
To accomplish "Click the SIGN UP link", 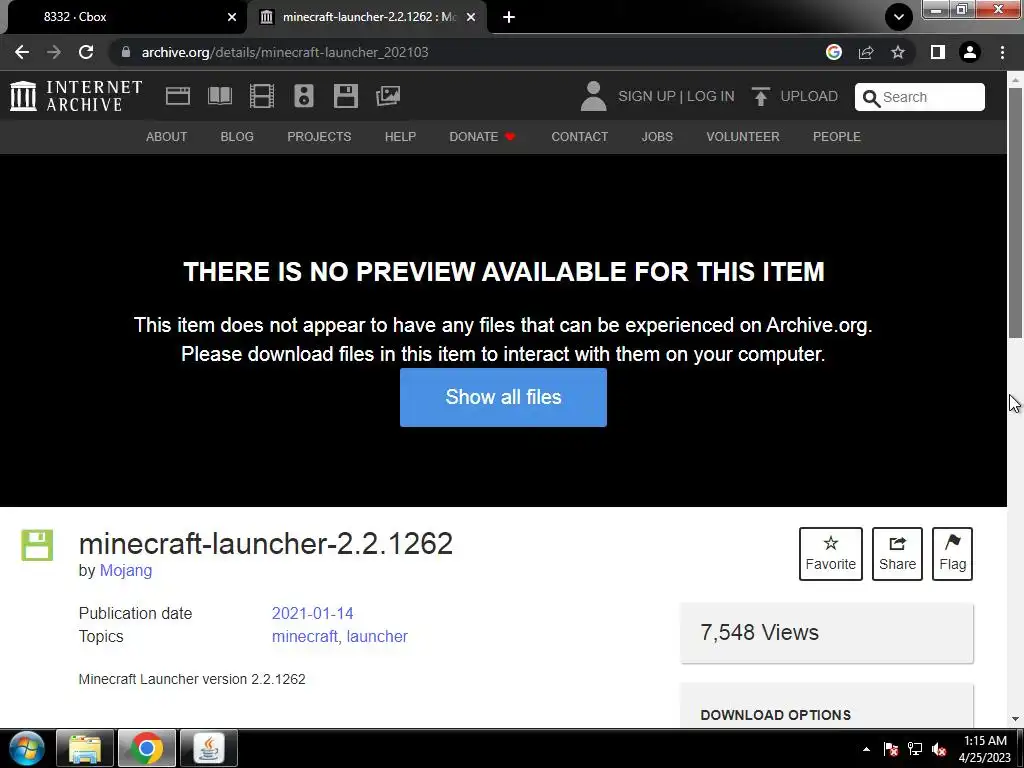I will 647,96.
